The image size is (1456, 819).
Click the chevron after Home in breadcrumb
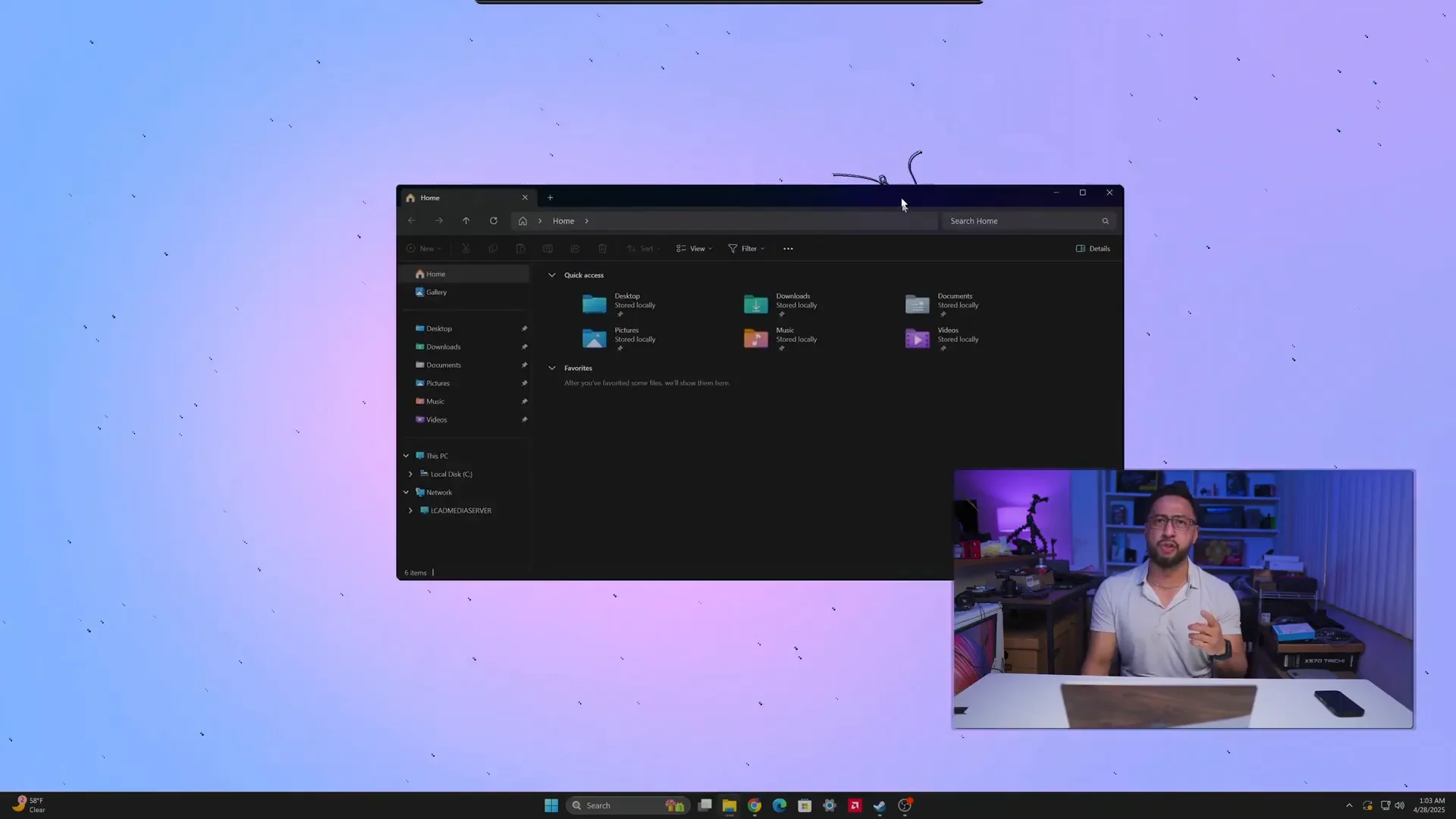pyautogui.click(x=586, y=221)
